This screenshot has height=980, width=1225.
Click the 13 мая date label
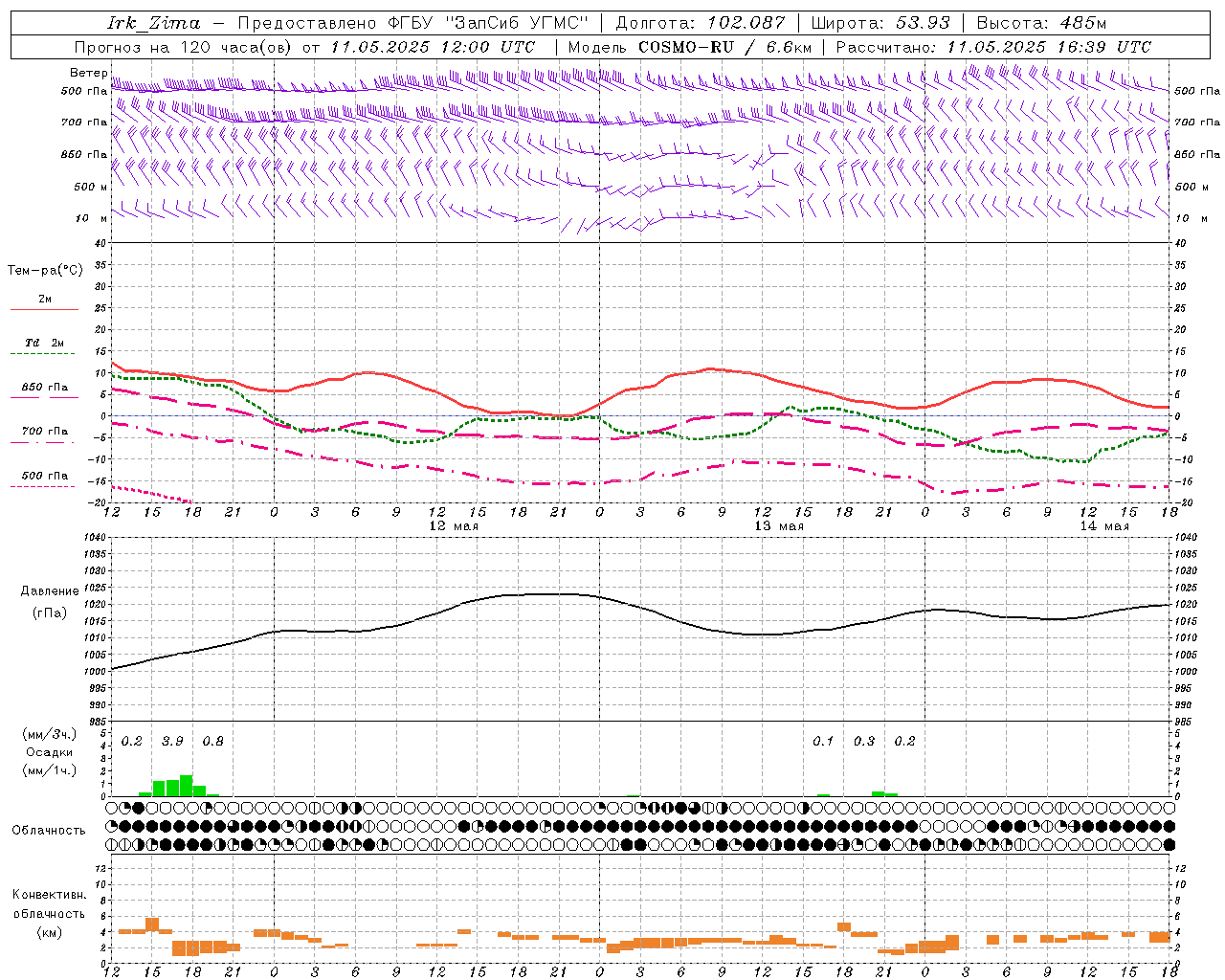pyautogui.click(x=779, y=526)
